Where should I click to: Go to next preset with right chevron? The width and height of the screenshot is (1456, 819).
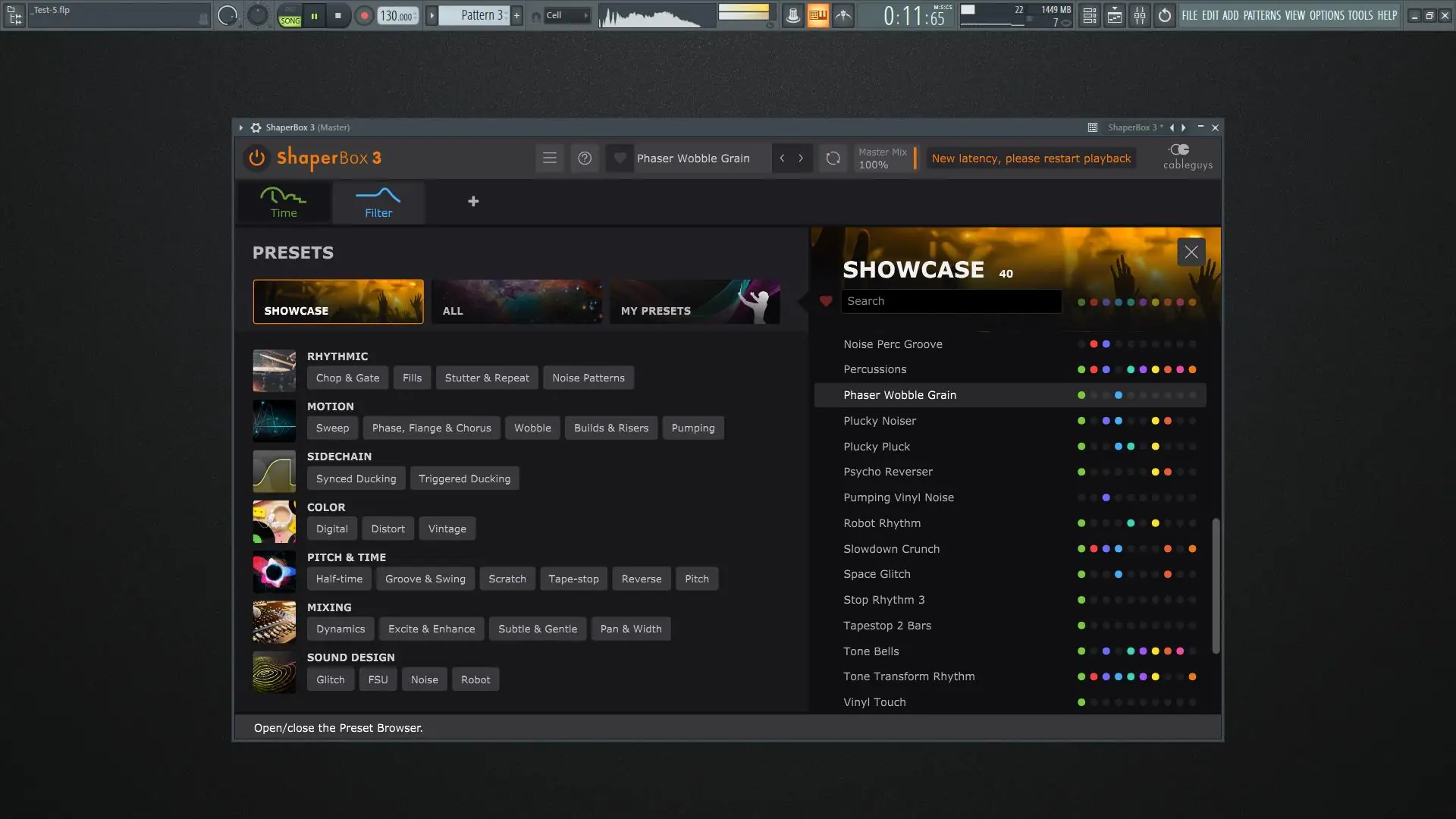[801, 158]
